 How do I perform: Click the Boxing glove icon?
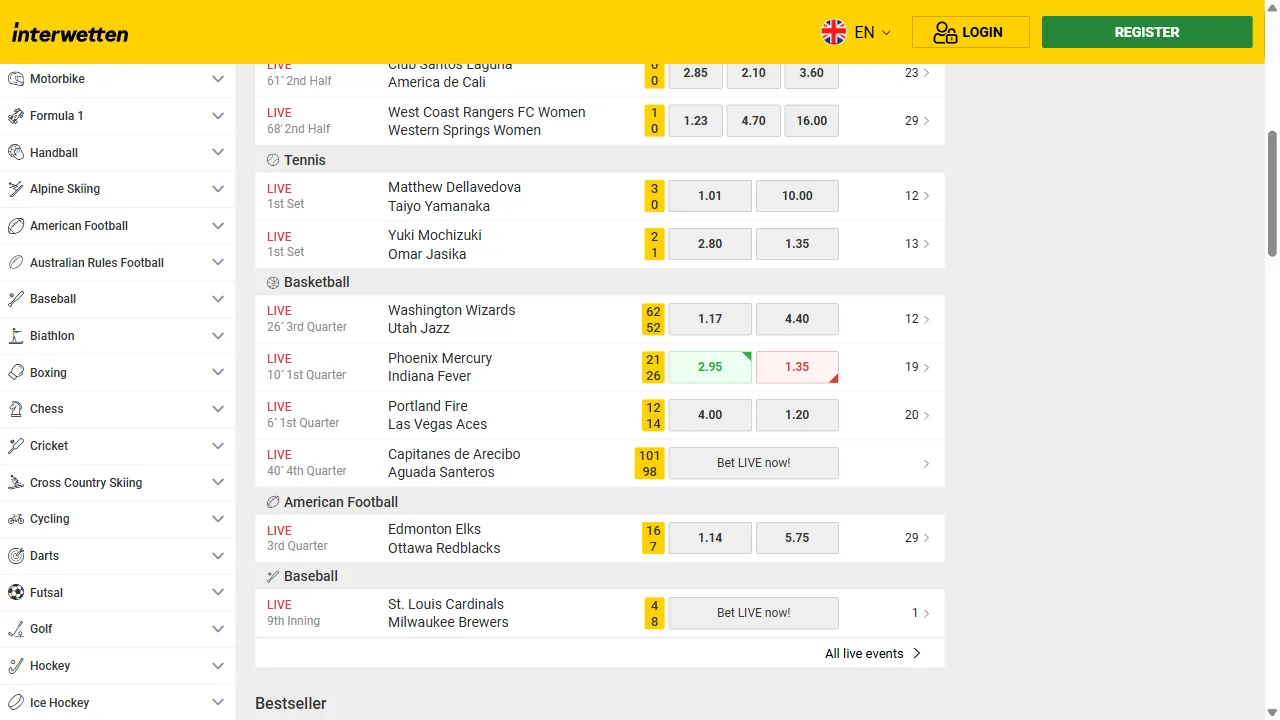point(16,373)
